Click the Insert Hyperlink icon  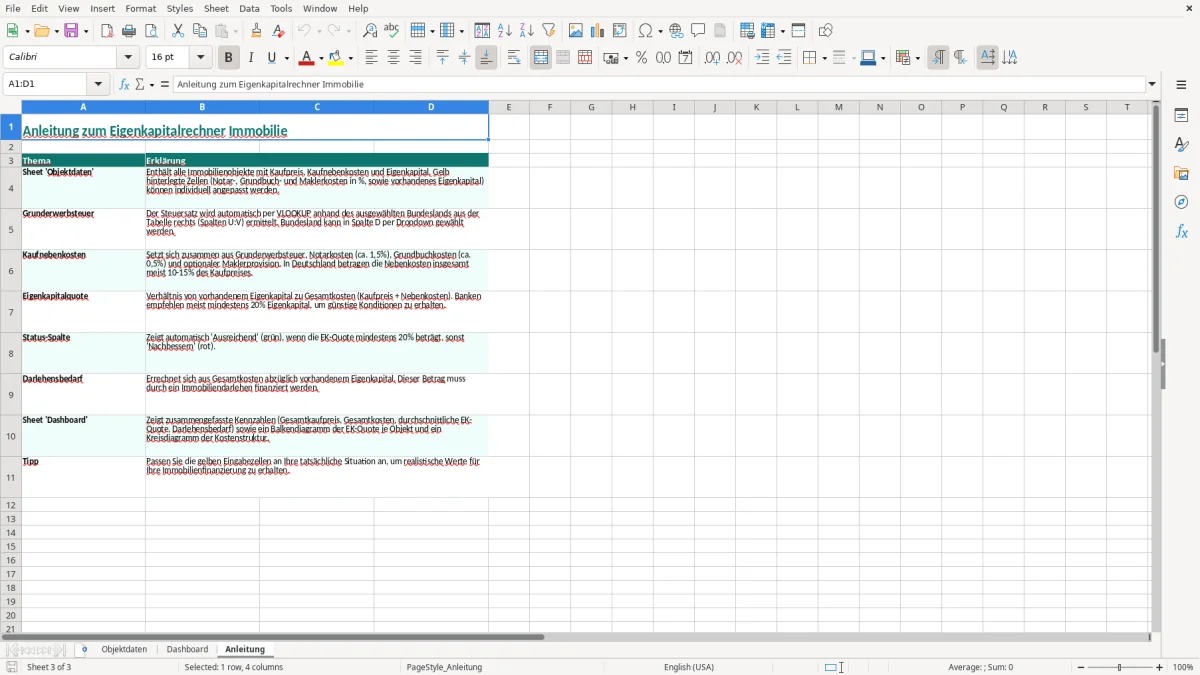(676, 31)
